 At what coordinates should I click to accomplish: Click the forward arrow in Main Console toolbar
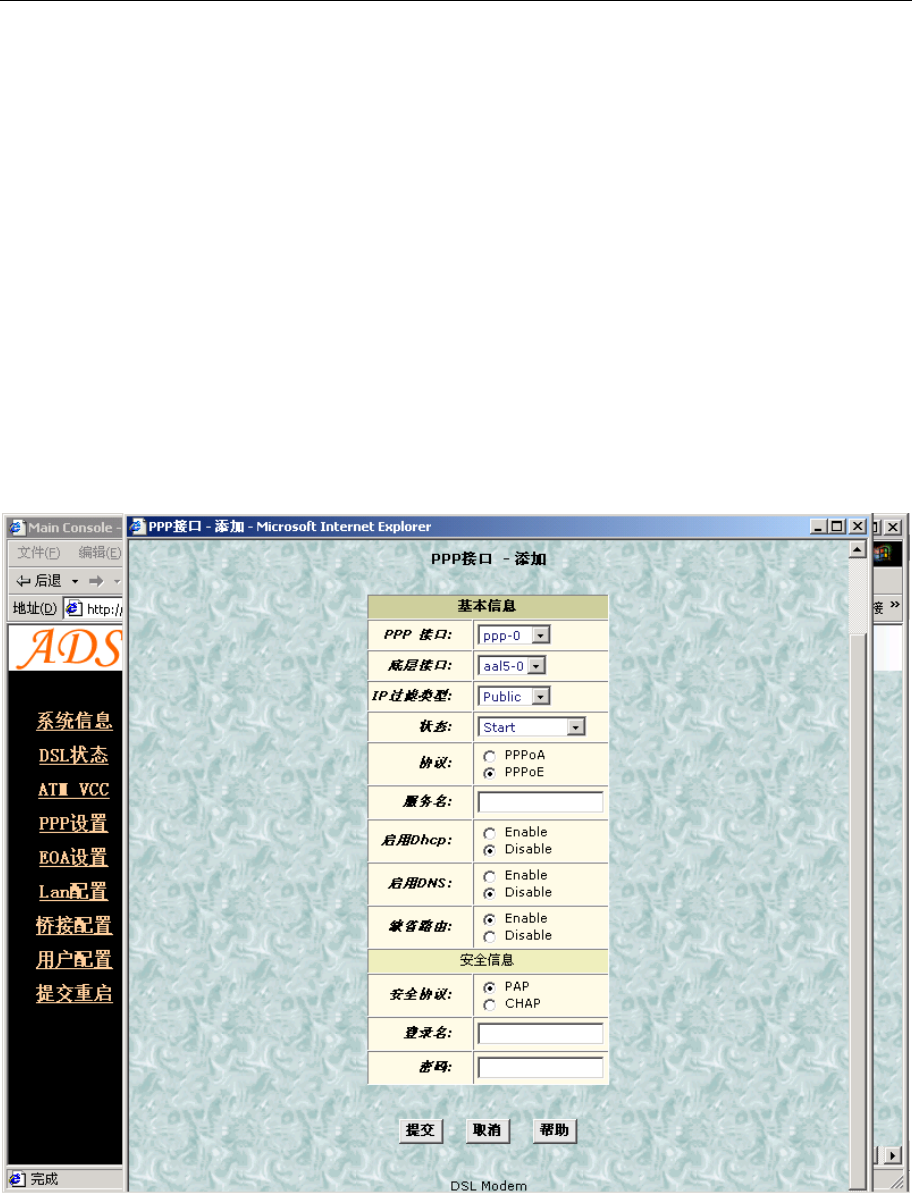point(96,581)
